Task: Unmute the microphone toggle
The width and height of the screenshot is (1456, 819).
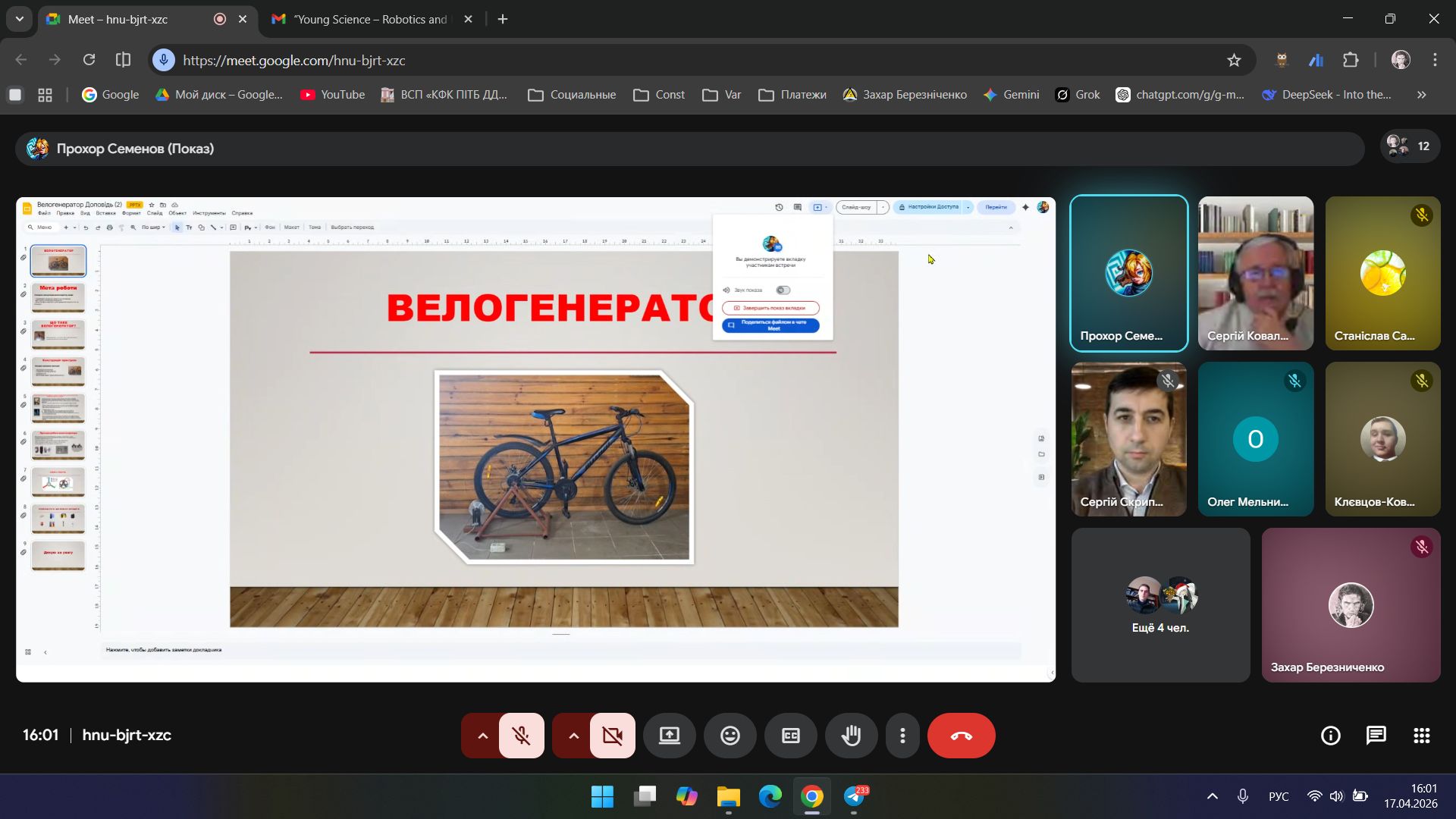Action: [x=521, y=736]
